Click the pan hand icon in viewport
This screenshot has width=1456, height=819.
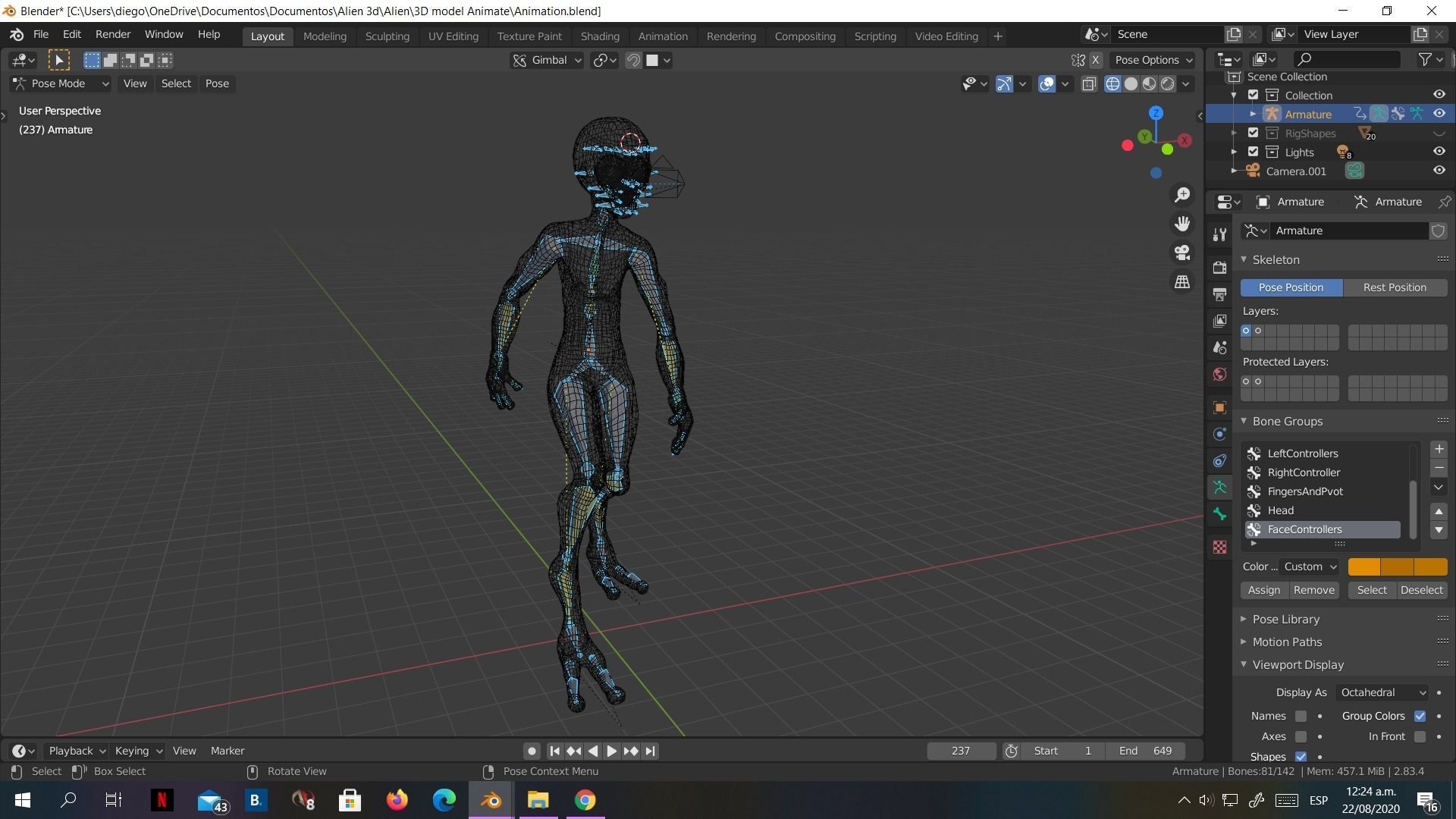[x=1182, y=224]
